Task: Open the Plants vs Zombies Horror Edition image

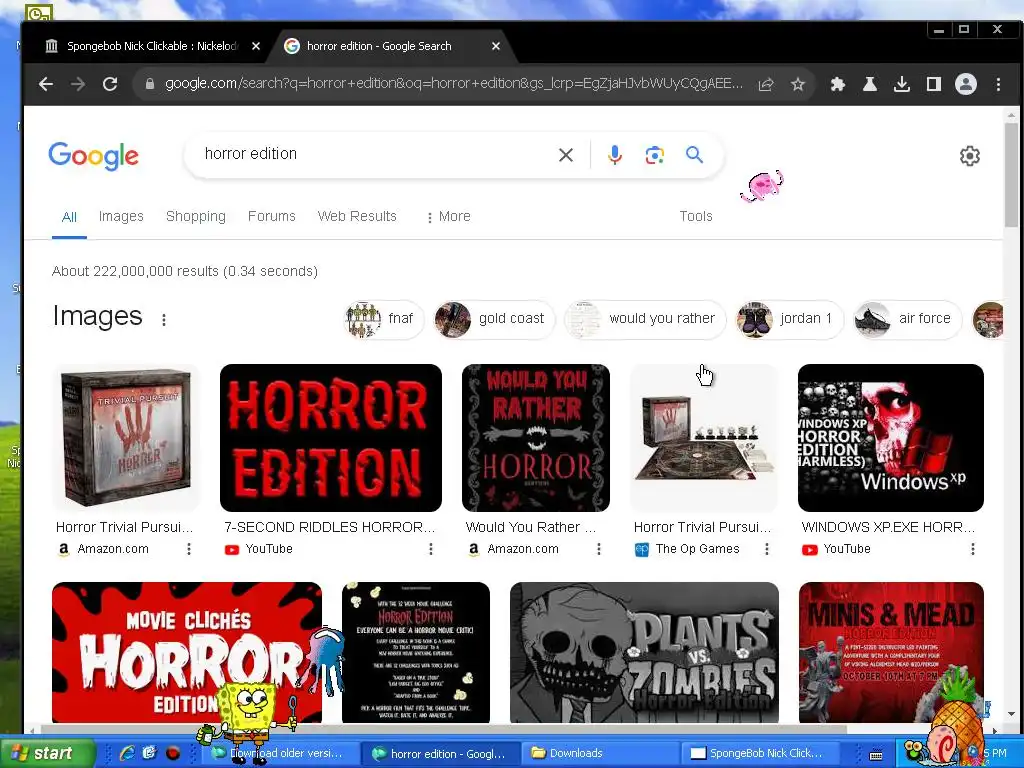Action: click(644, 652)
